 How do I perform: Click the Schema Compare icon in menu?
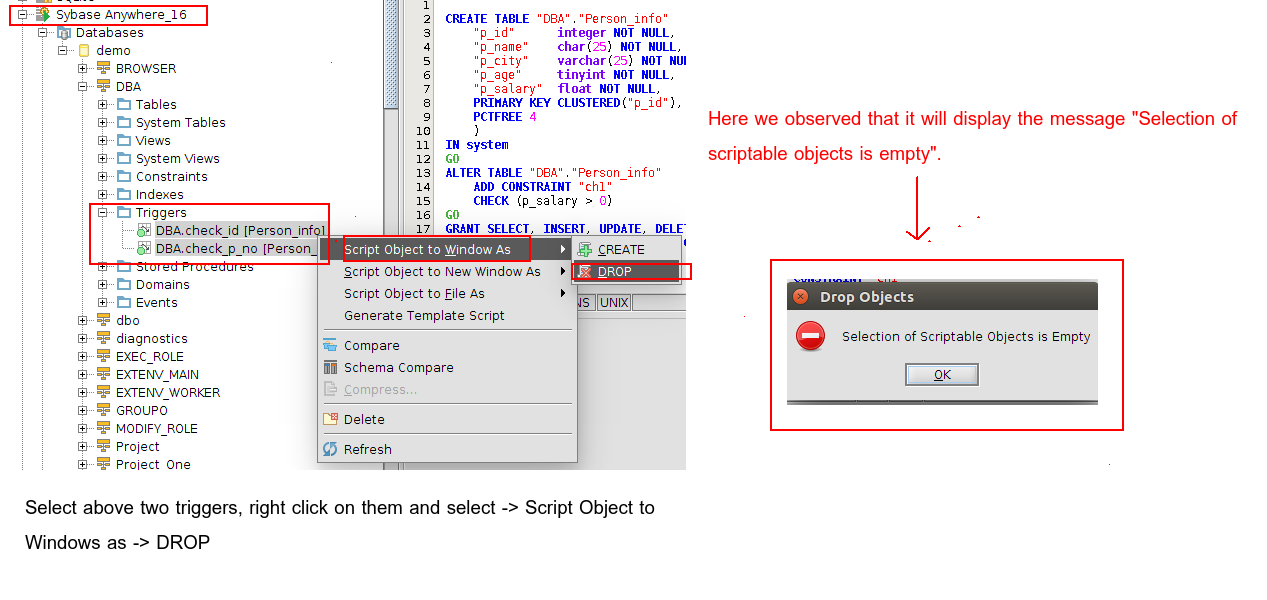tap(330, 368)
